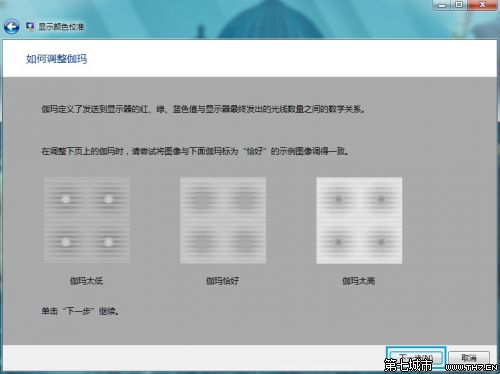Select the 伽玛恰好 sample image
Screen dimensions: 500x374
(223, 220)
